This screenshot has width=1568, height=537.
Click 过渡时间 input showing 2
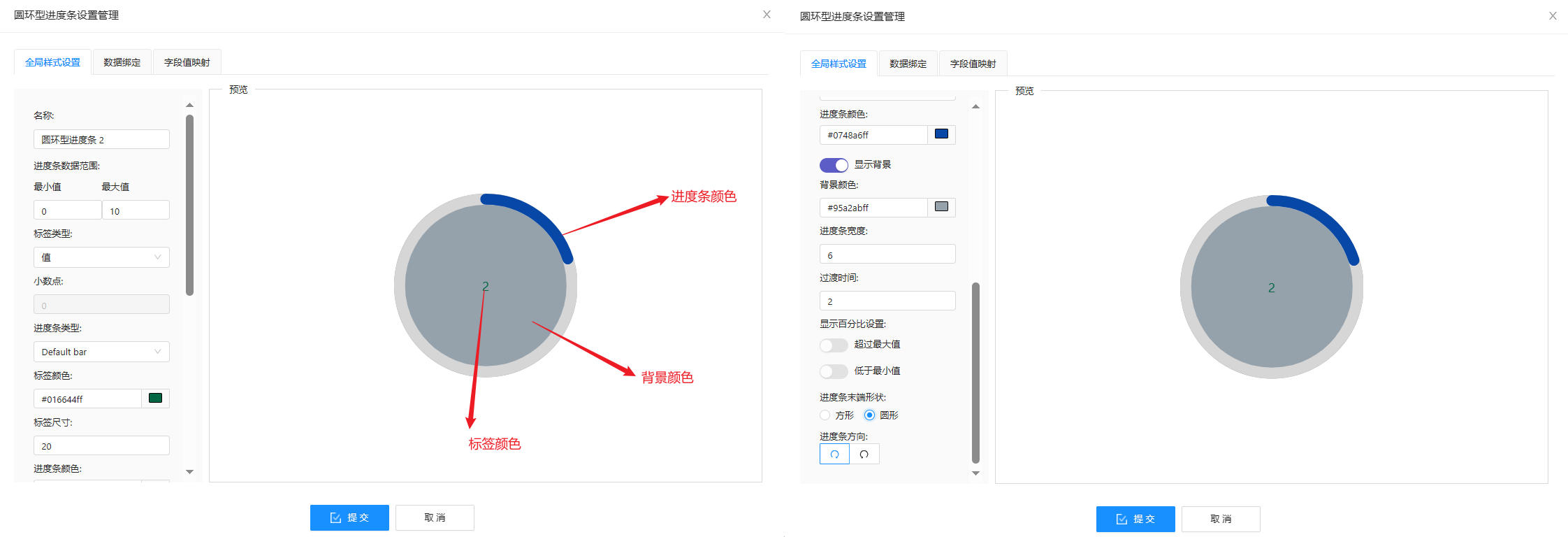pyautogui.click(x=887, y=301)
